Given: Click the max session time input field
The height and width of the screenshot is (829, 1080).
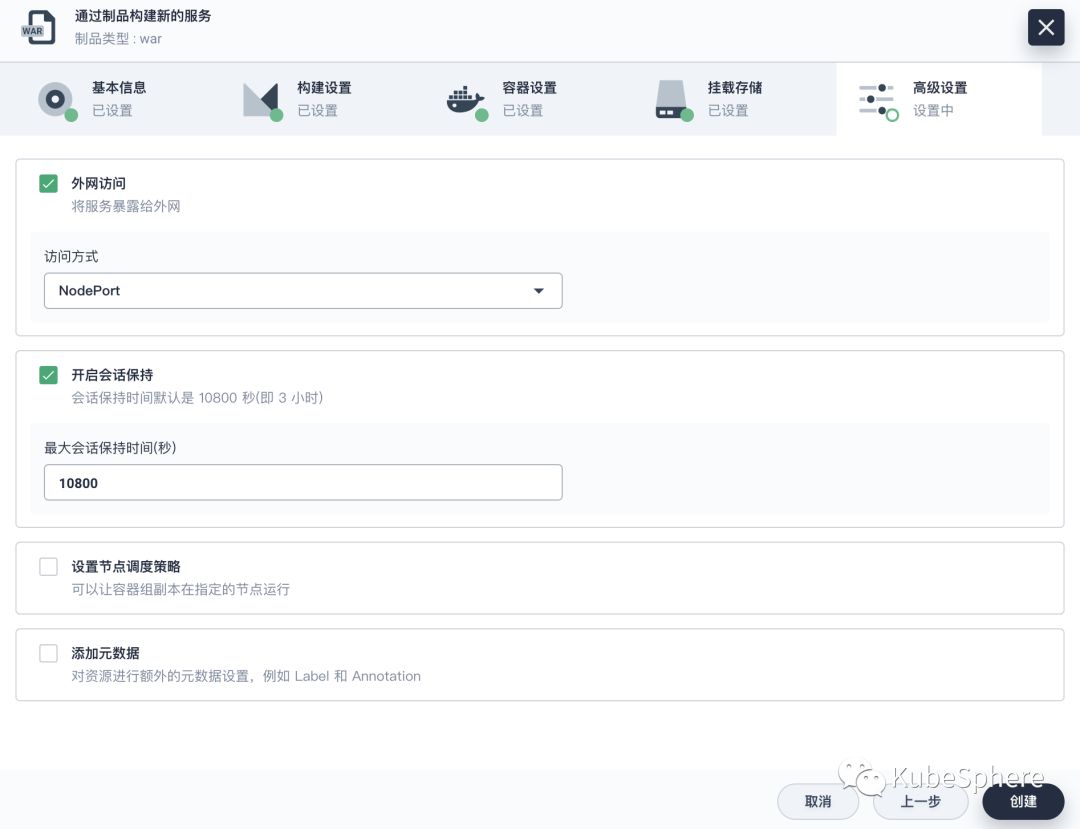Looking at the screenshot, I should (x=303, y=483).
